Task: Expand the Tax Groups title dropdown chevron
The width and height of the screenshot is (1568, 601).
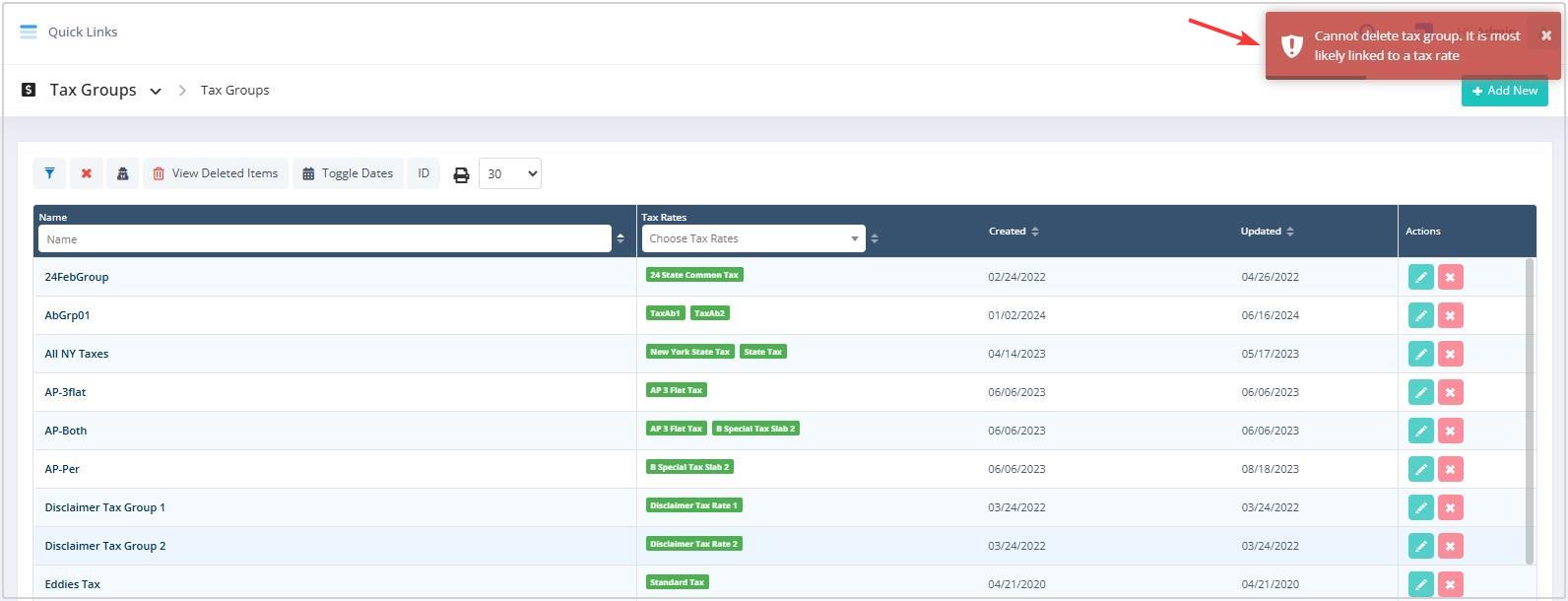Action: [x=156, y=91]
